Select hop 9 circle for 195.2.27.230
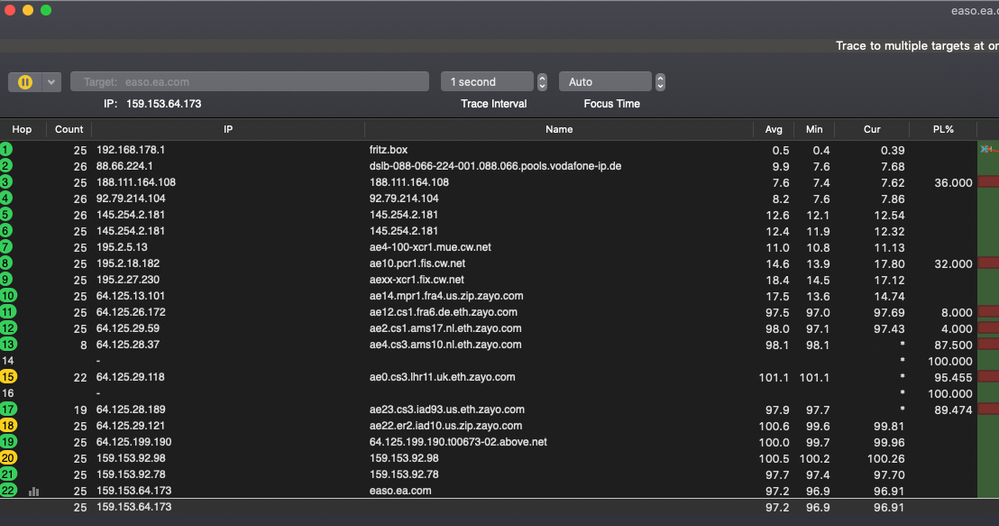Image resolution: width=999 pixels, height=526 pixels. [6, 279]
